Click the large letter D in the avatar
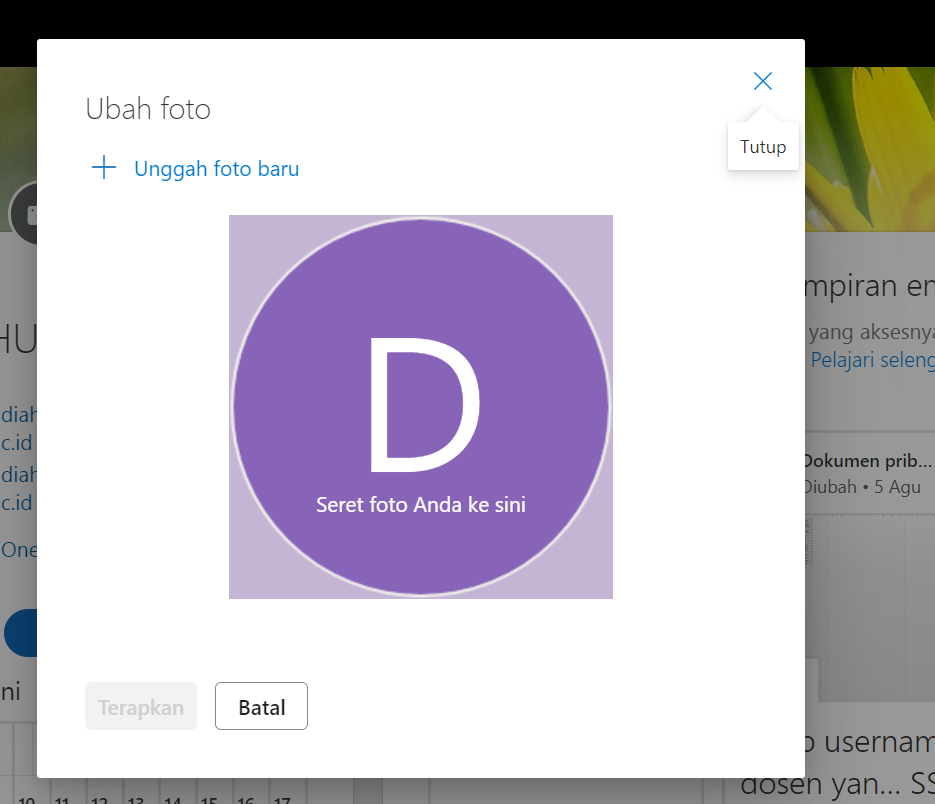 (423, 405)
